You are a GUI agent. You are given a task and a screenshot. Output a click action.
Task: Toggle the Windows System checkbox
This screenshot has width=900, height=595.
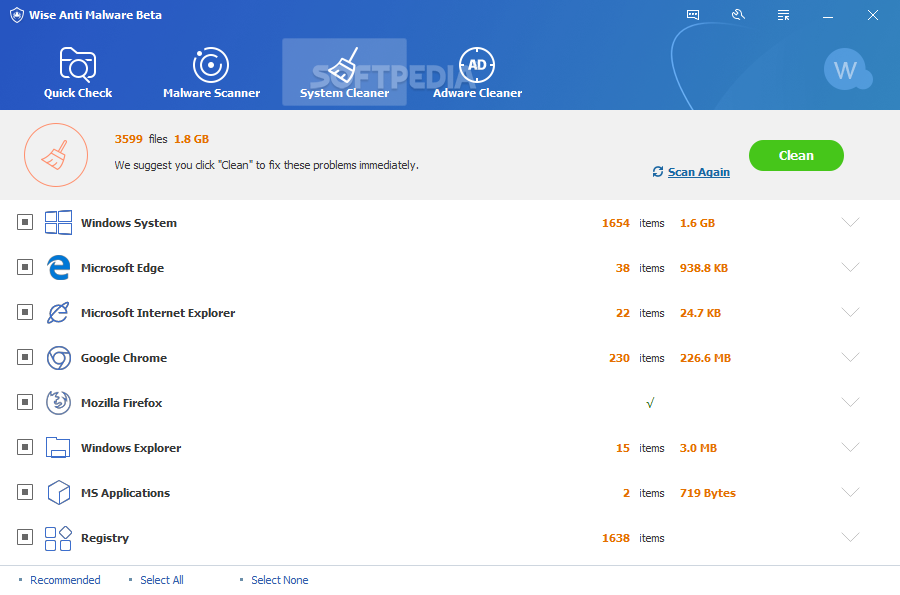point(25,222)
